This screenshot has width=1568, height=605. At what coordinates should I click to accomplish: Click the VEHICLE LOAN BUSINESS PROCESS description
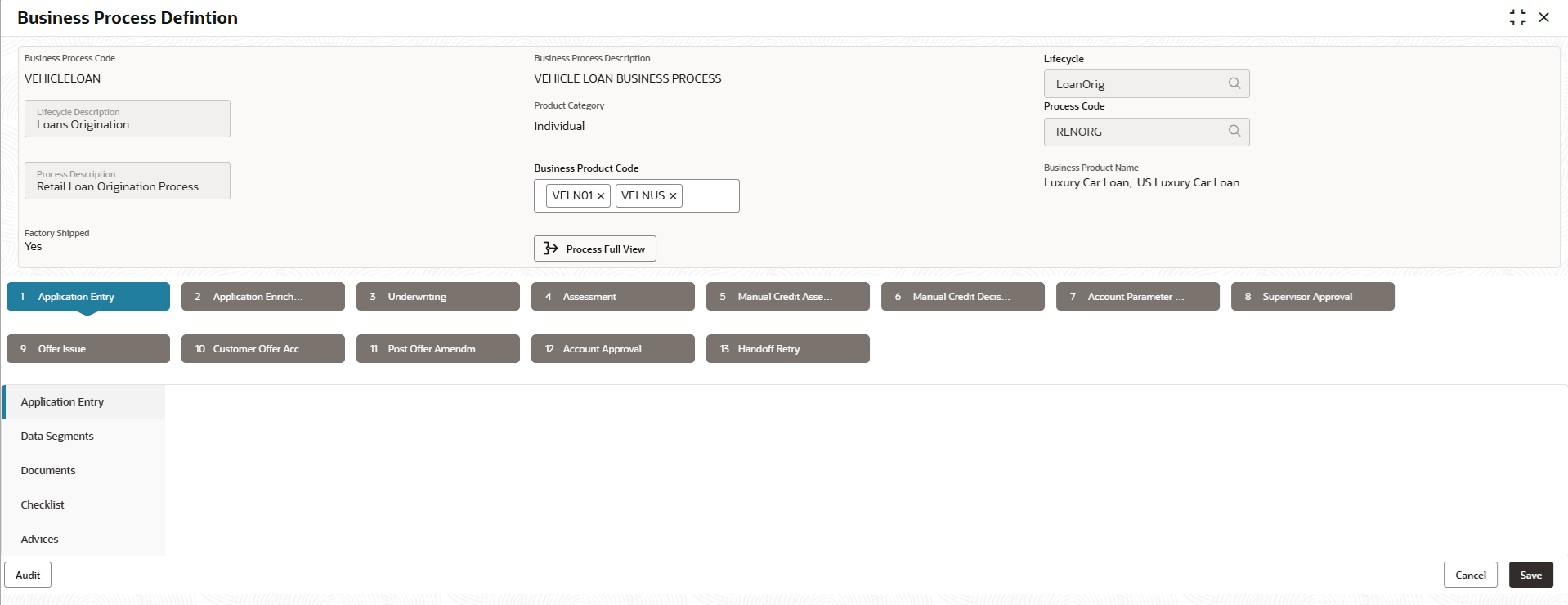pyautogui.click(x=628, y=78)
